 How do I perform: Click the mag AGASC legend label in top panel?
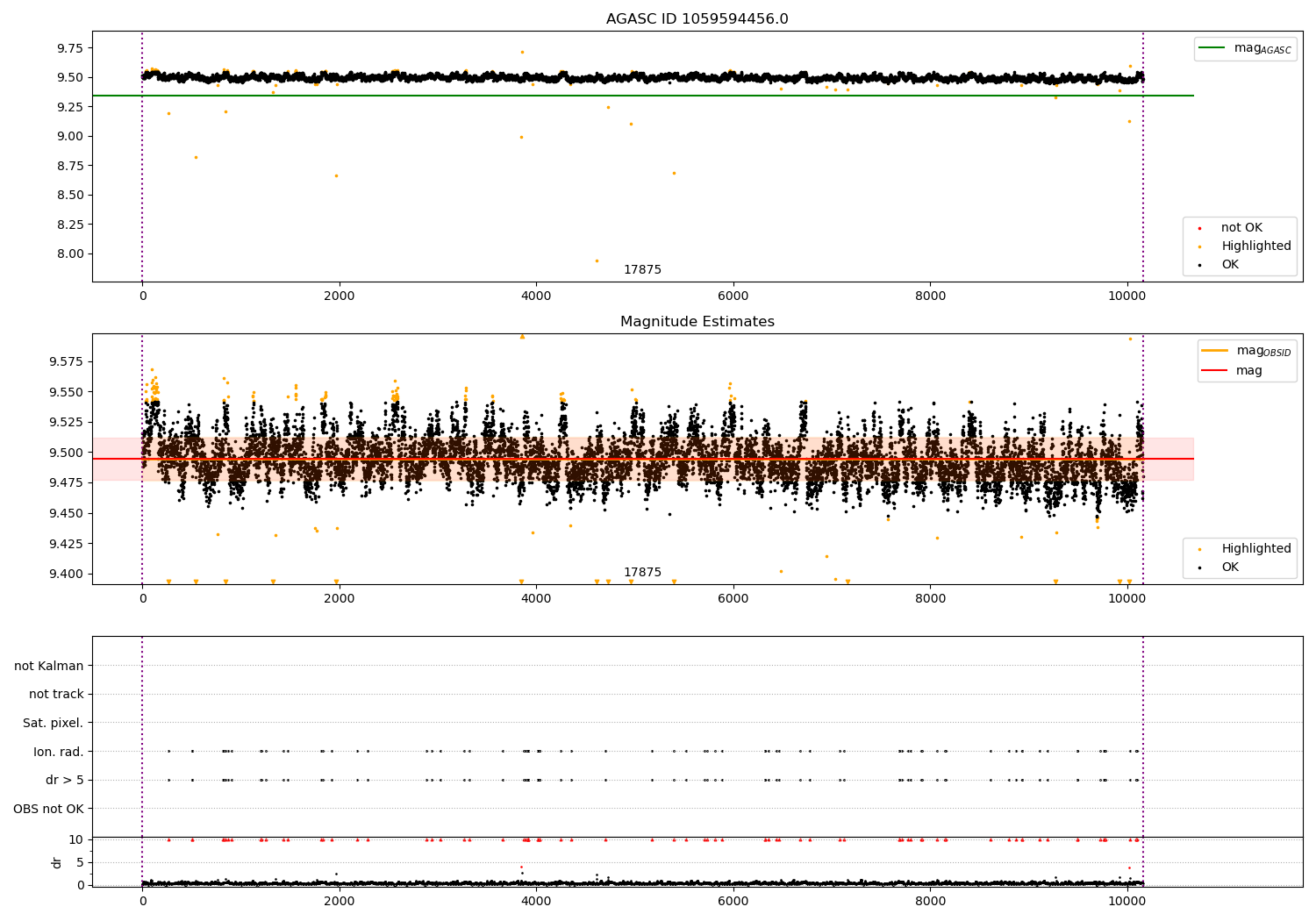click(1262, 49)
